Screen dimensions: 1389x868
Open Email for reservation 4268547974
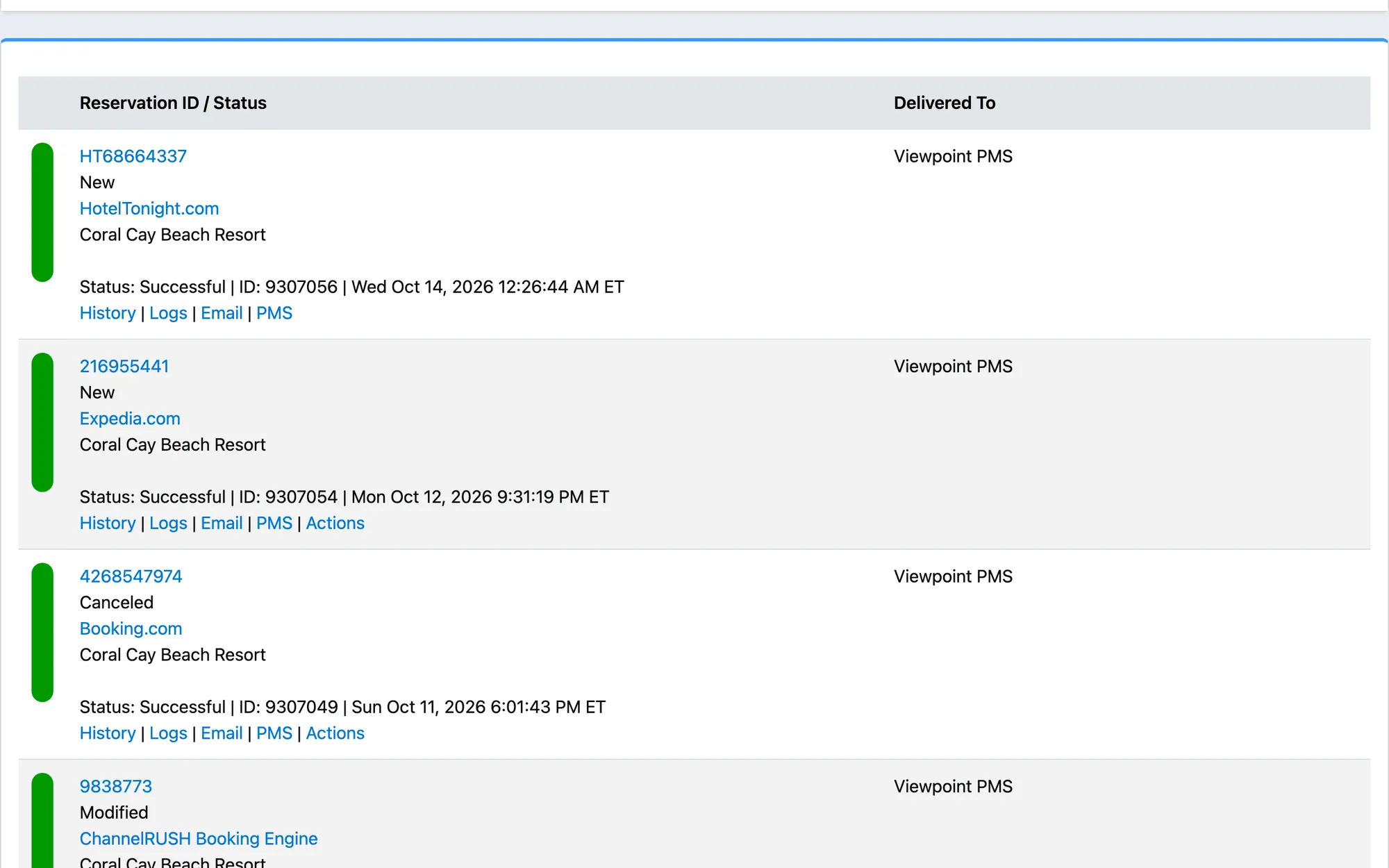[222, 733]
